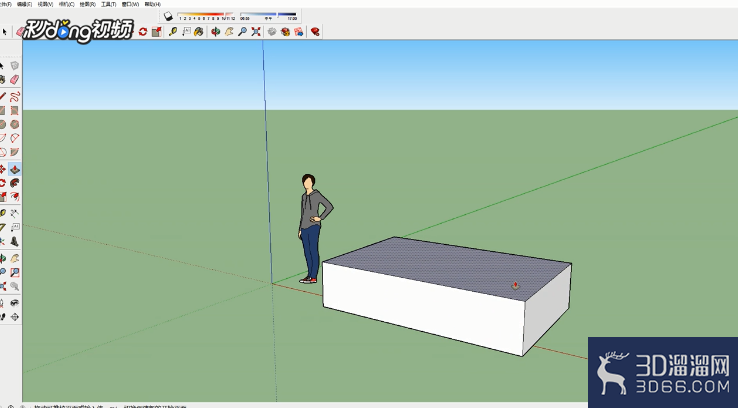Image resolution: width=738 pixels, height=408 pixels.
Task: Select the Rotated Rectangle tool
Action: [x=15, y=111]
